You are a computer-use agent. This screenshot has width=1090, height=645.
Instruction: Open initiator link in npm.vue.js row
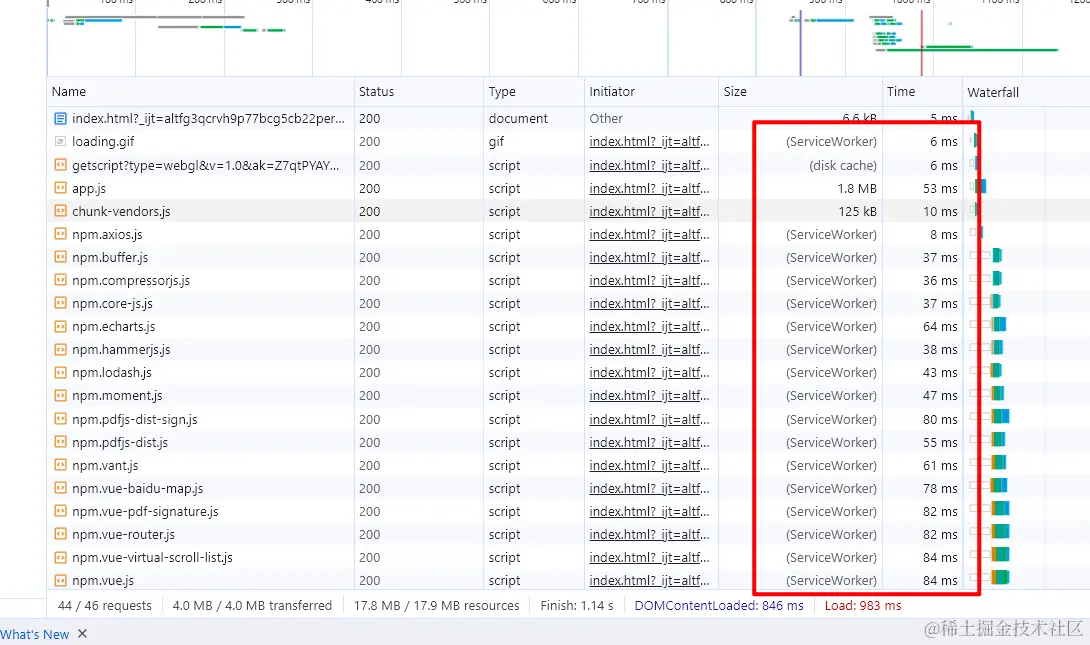[x=649, y=580]
